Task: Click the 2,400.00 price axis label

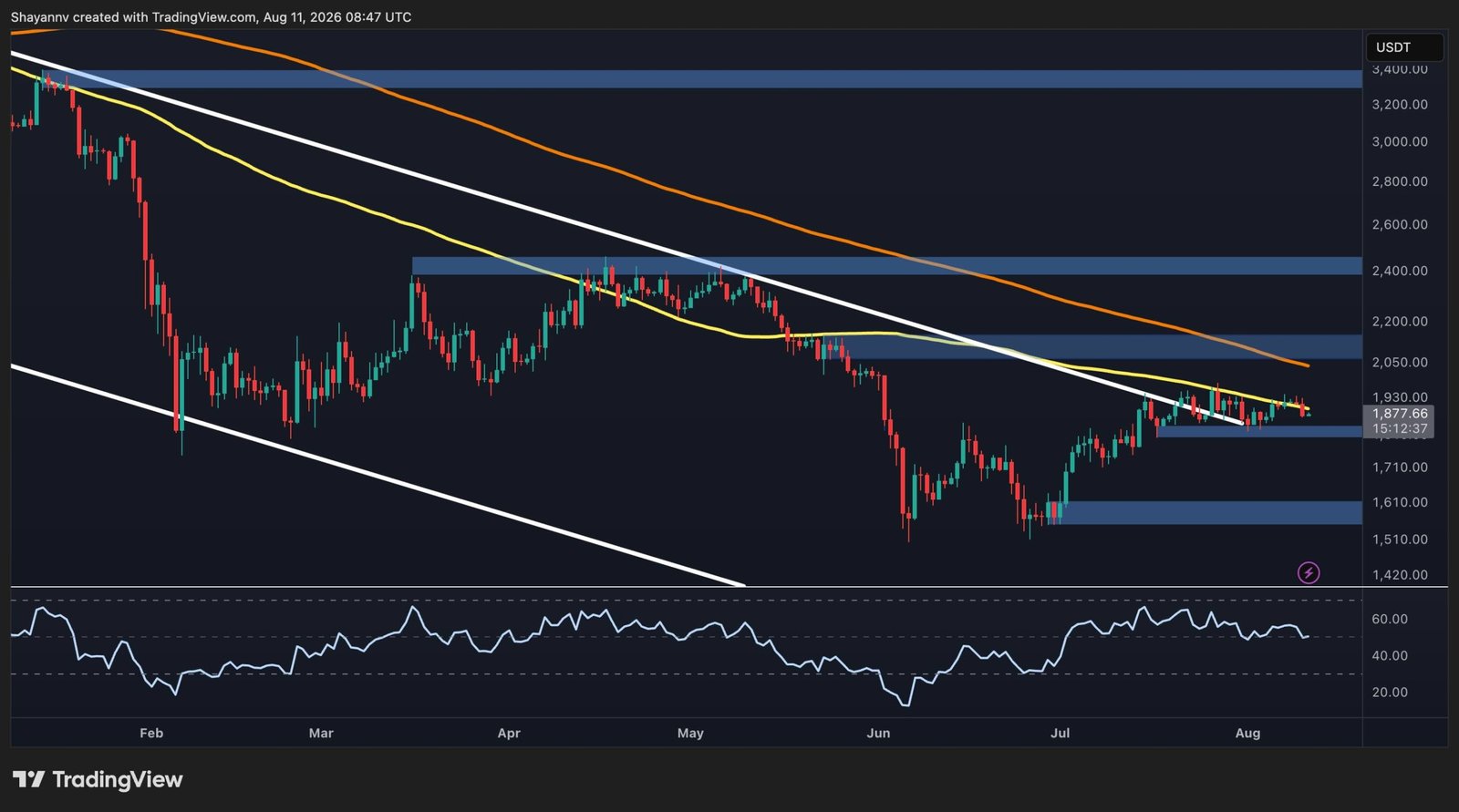Action: point(1400,272)
